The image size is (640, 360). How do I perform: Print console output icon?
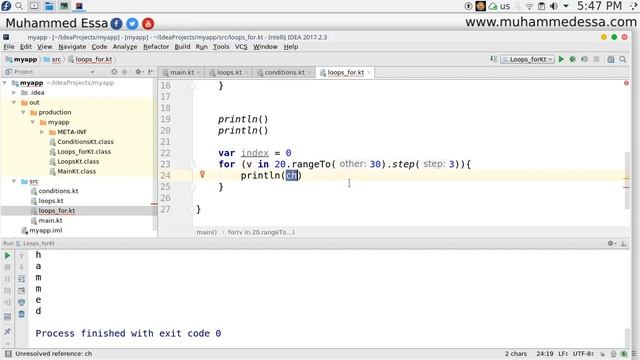pos(22,302)
